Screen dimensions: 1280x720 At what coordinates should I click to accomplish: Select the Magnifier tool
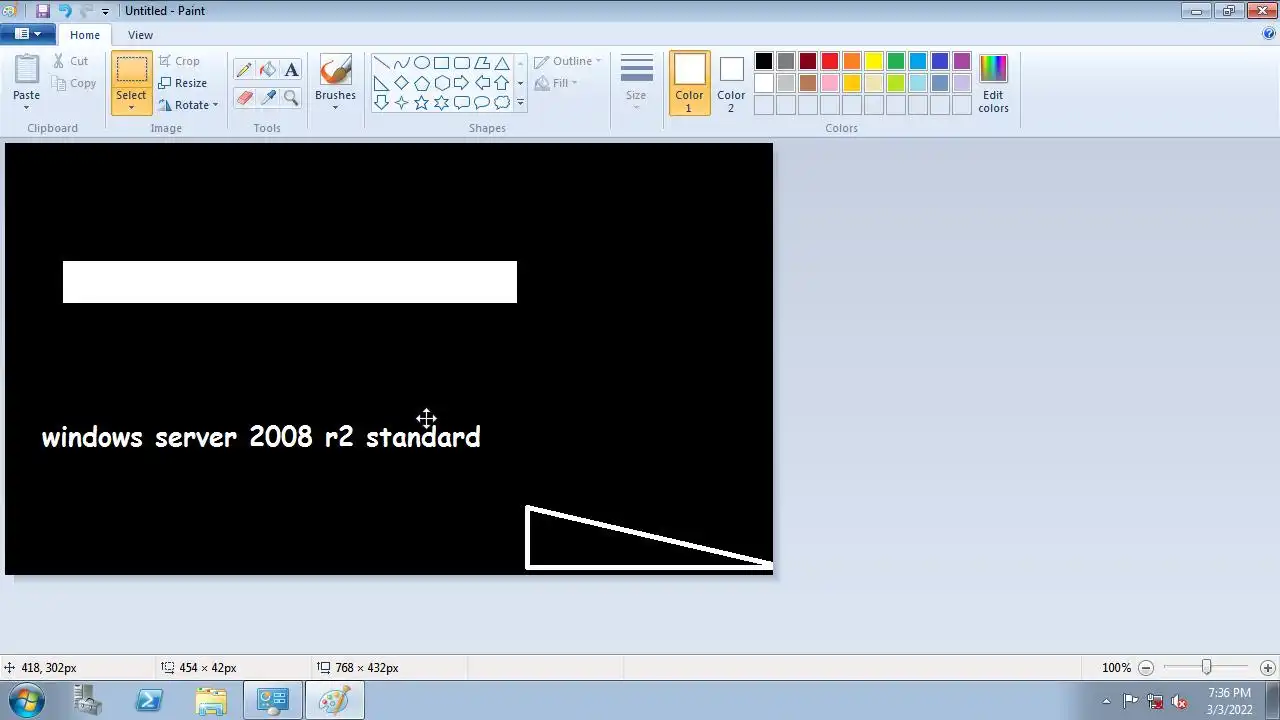click(291, 97)
